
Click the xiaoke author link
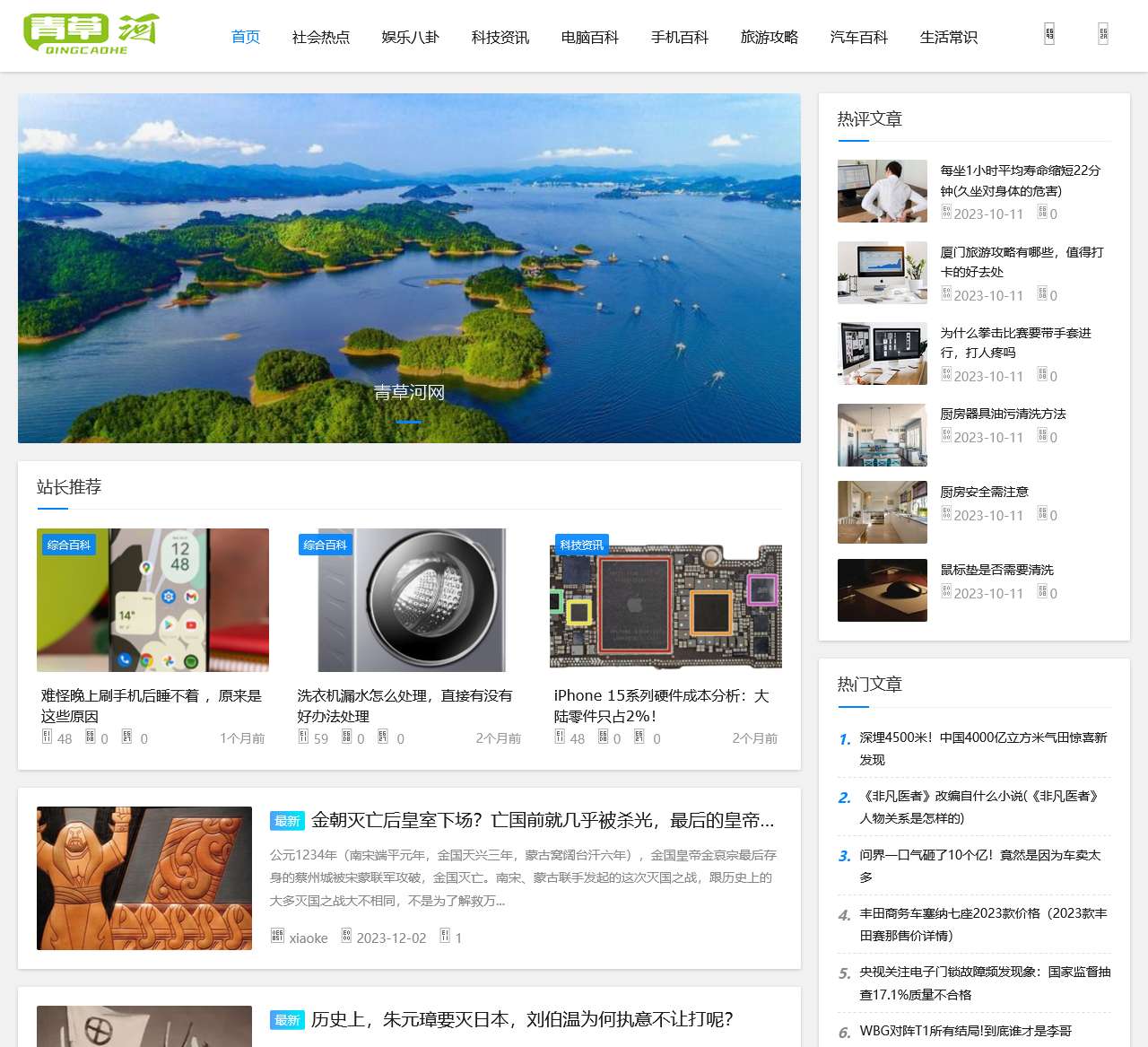point(309,937)
